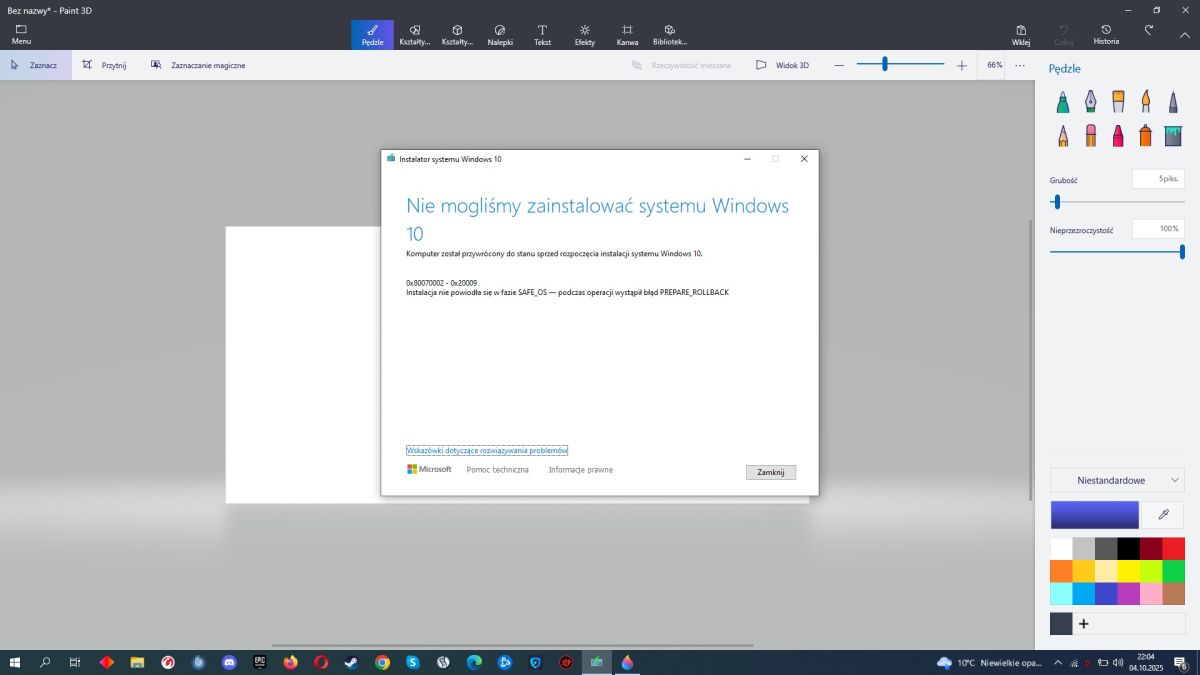Open the Kształty 2D tab

click(414, 34)
